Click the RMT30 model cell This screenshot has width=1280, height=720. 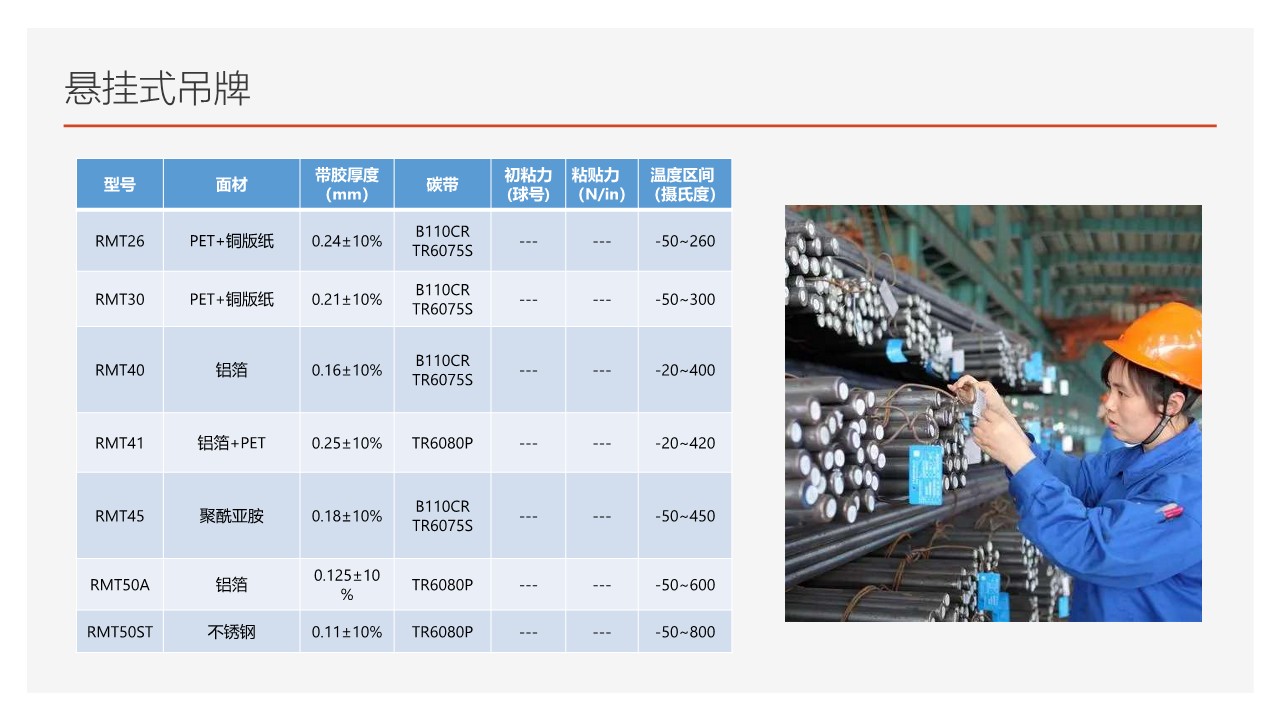pyautogui.click(x=120, y=299)
